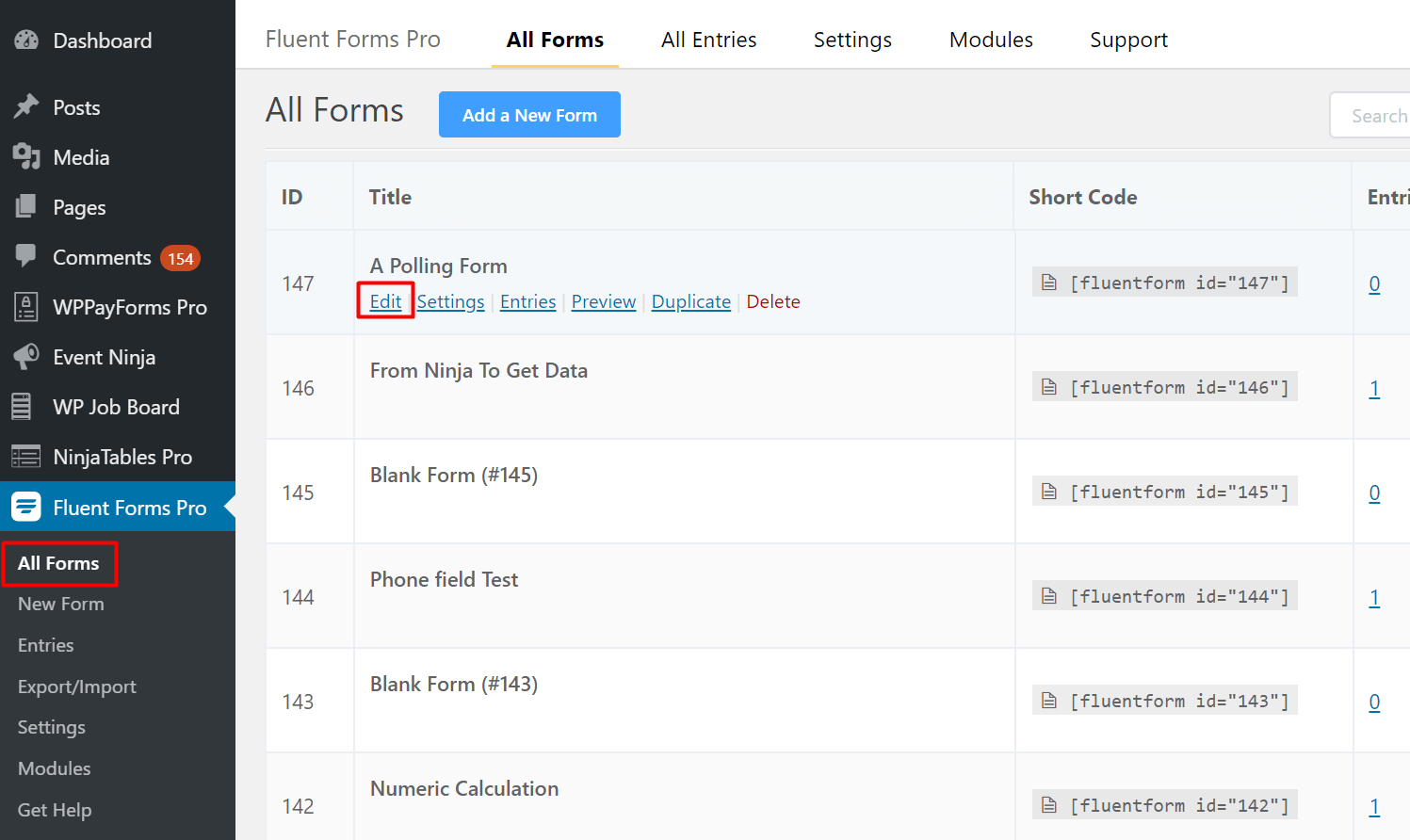Preview the A Polling Form
The height and width of the screenshot is (840, 1410).
pyautogui.click(x=604, y=301)
